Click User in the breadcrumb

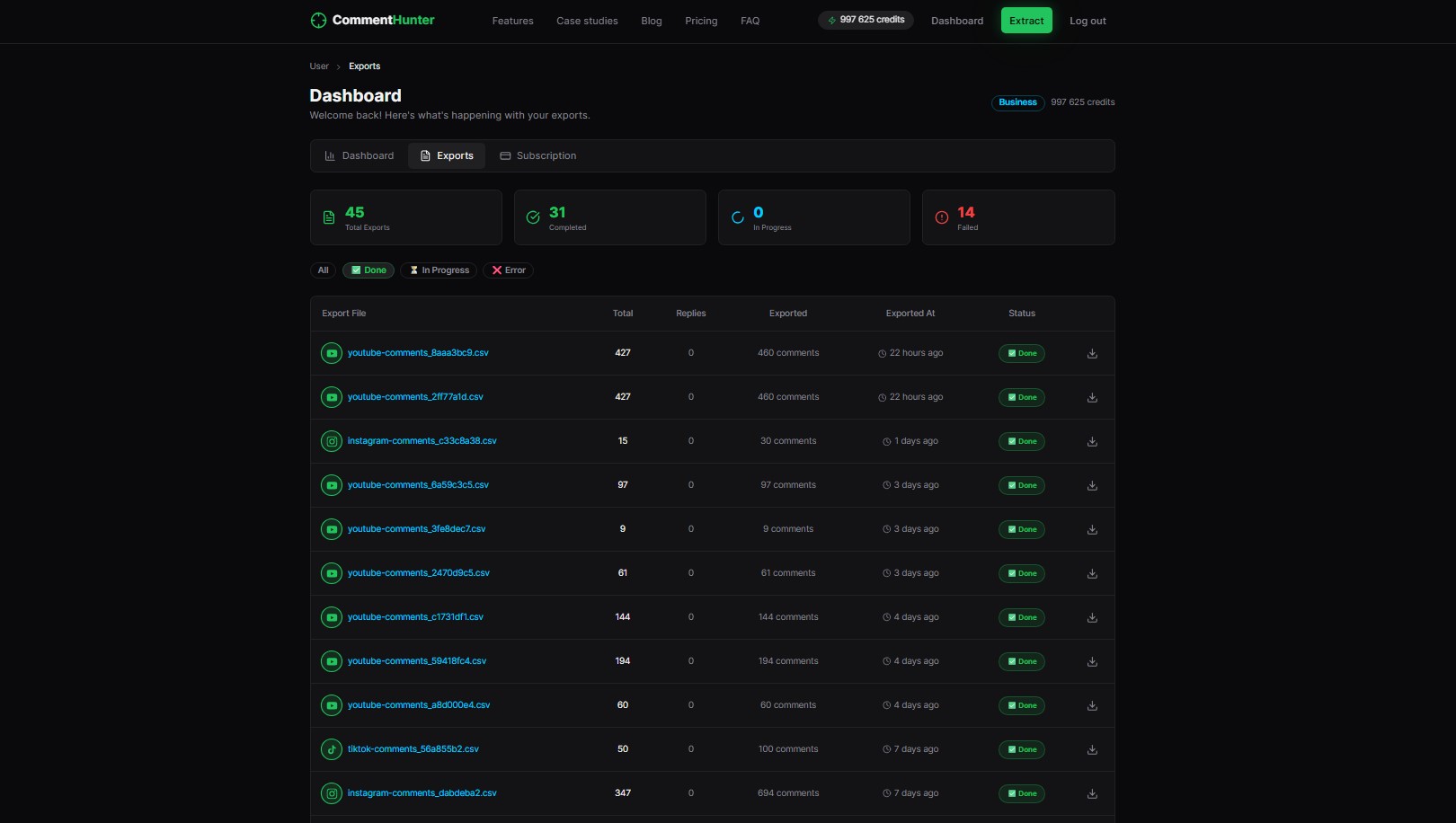pyautogui.click(x=319, y=66)
